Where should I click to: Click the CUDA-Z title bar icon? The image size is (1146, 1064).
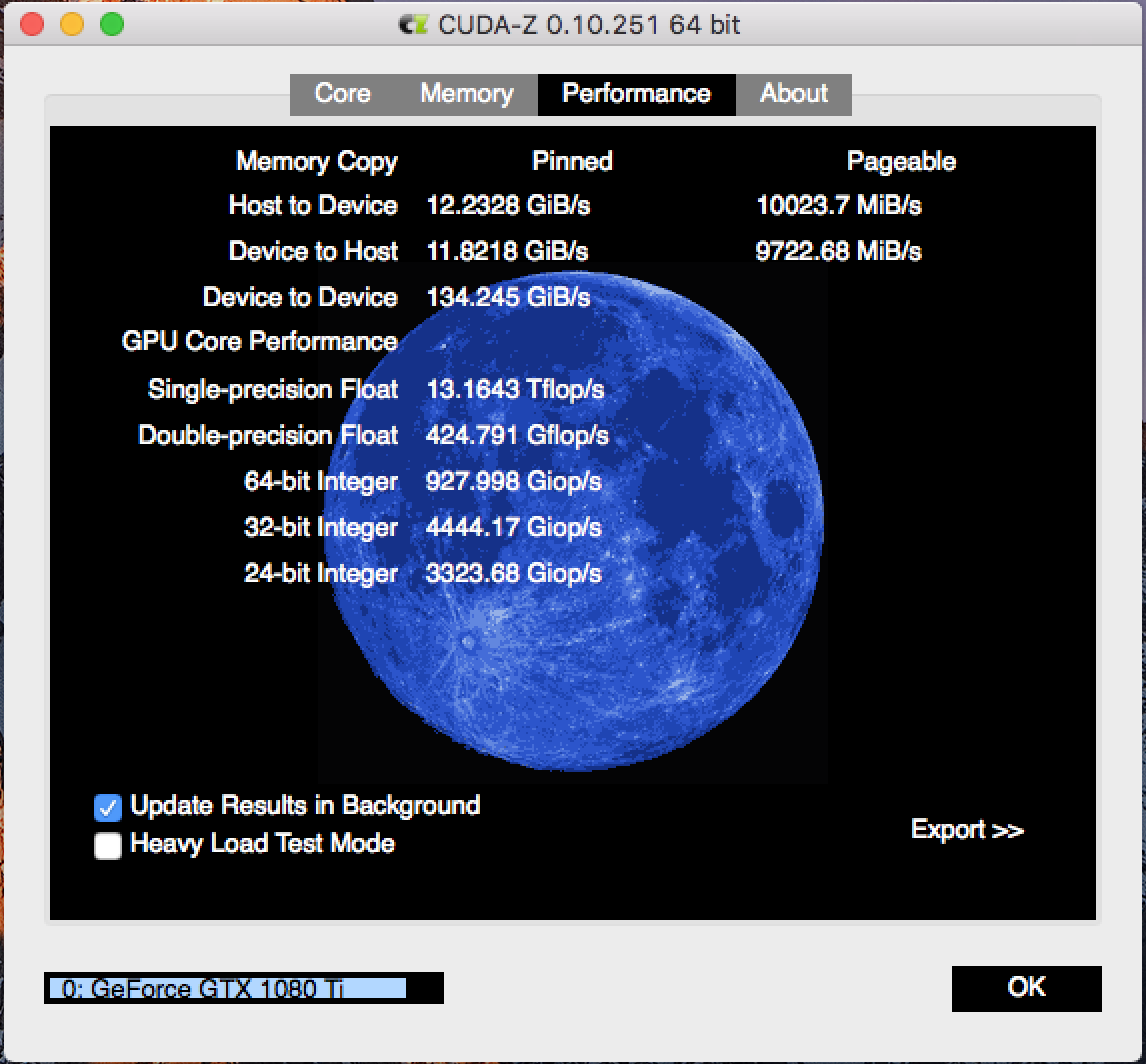(x=413, y=25)
